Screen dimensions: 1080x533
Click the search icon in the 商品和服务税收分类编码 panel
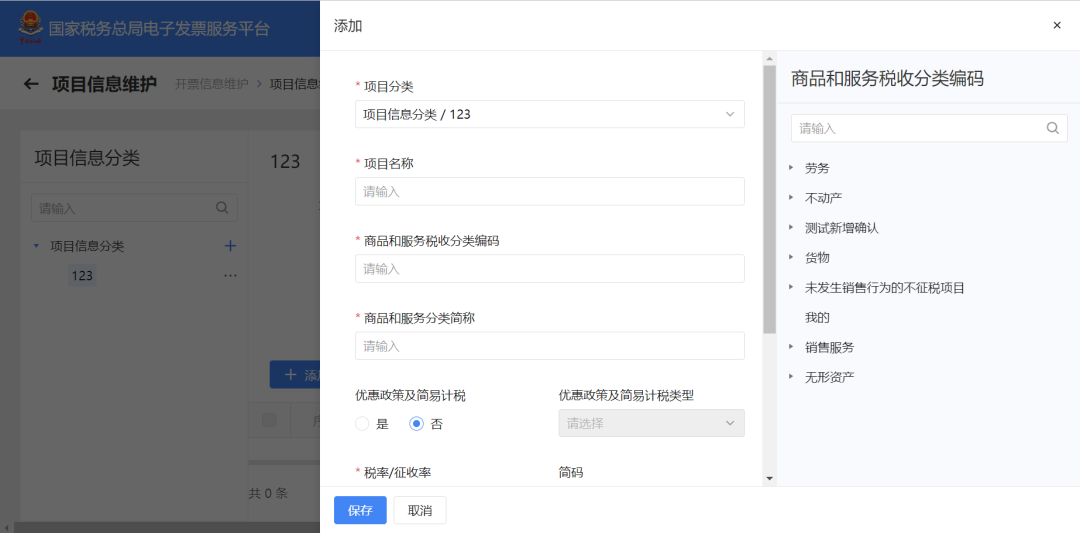click(x=1052, y=128)
